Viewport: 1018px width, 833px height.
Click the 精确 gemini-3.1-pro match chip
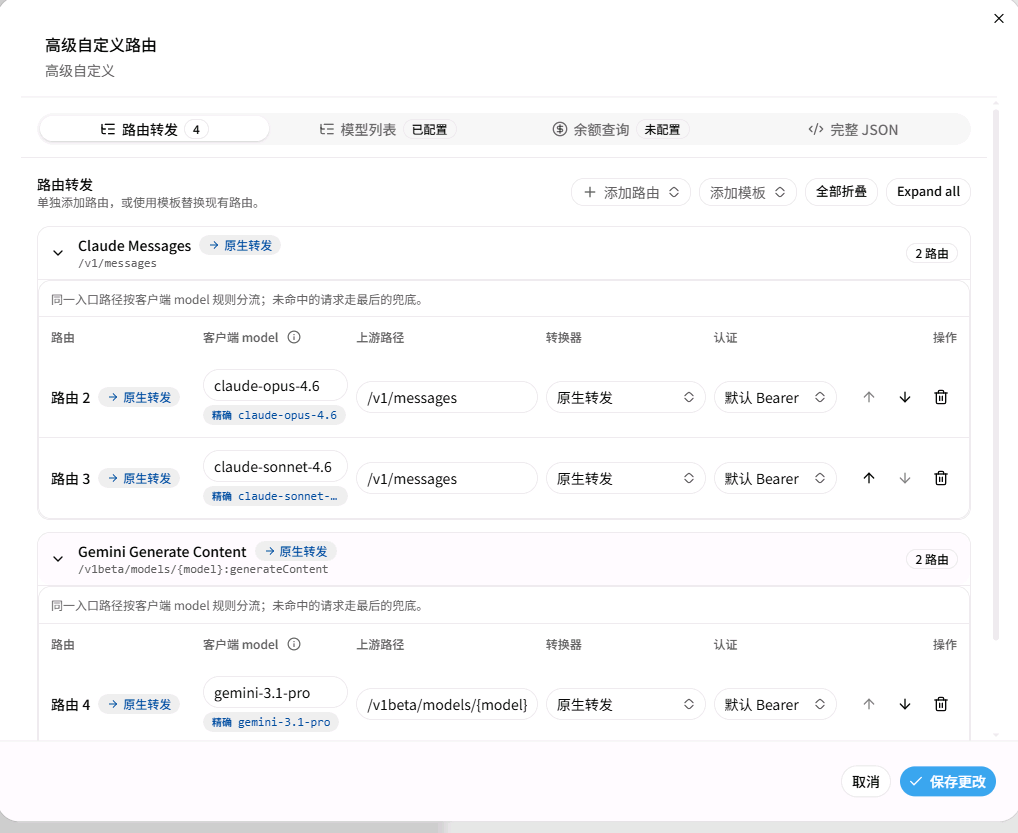[271, 722]
